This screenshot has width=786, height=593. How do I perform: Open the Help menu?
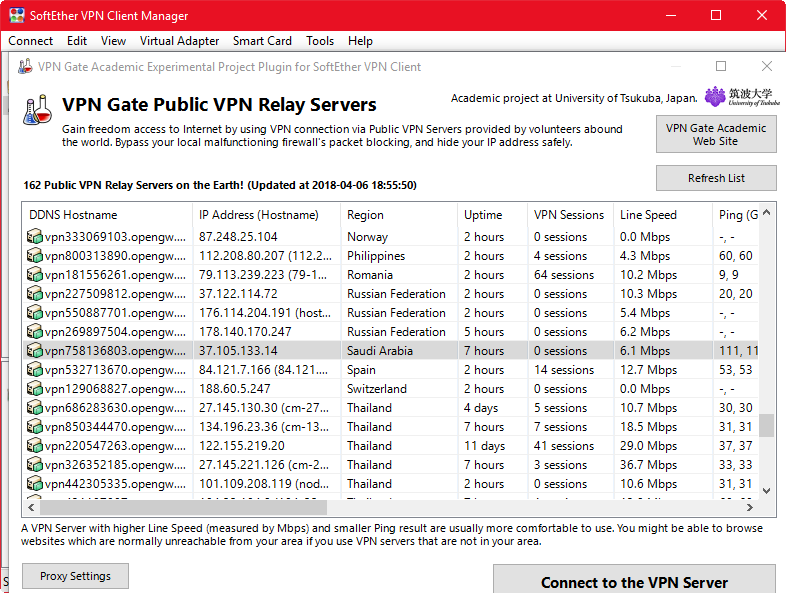[360, 41]
